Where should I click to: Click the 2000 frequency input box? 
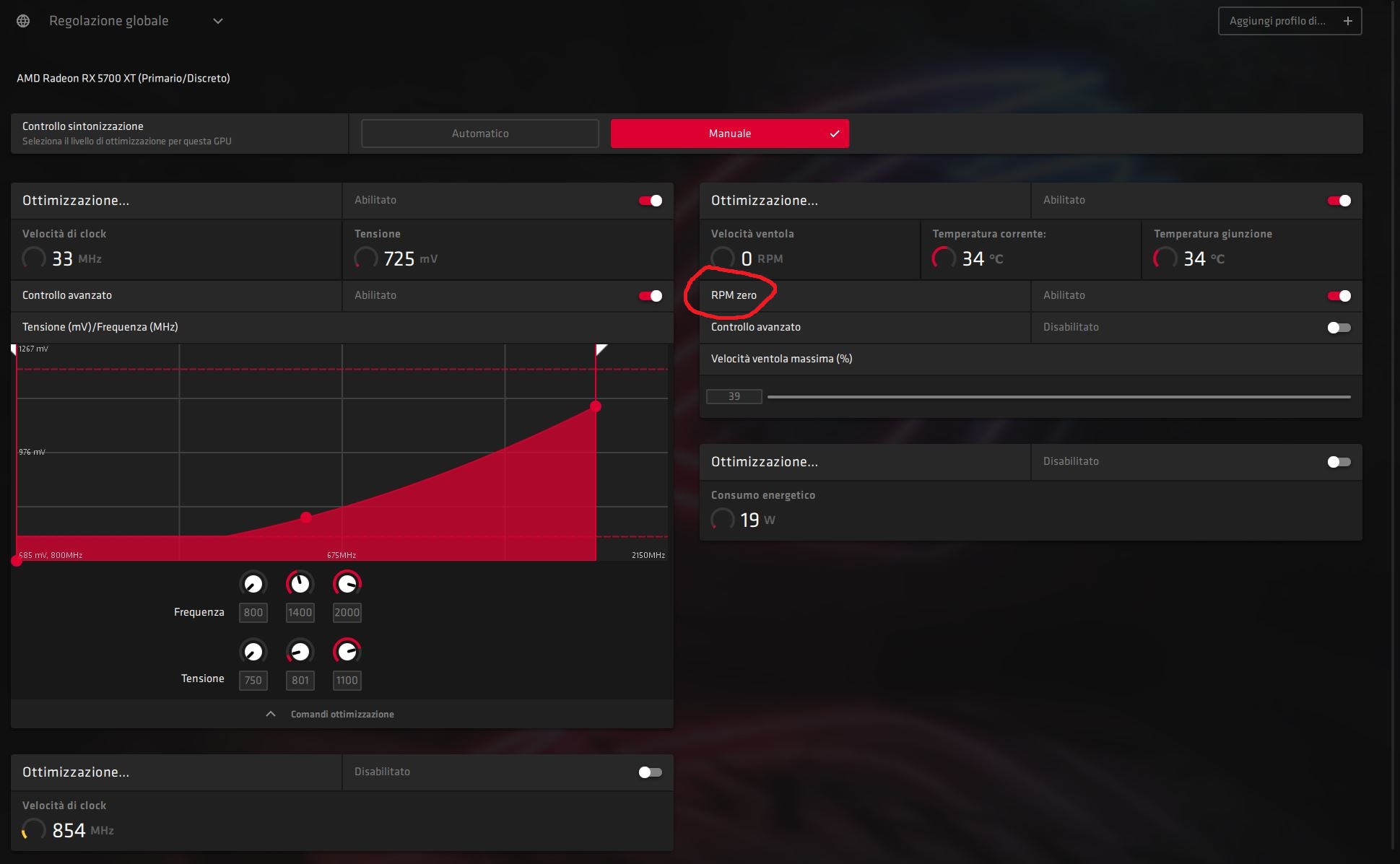[347, 613]
